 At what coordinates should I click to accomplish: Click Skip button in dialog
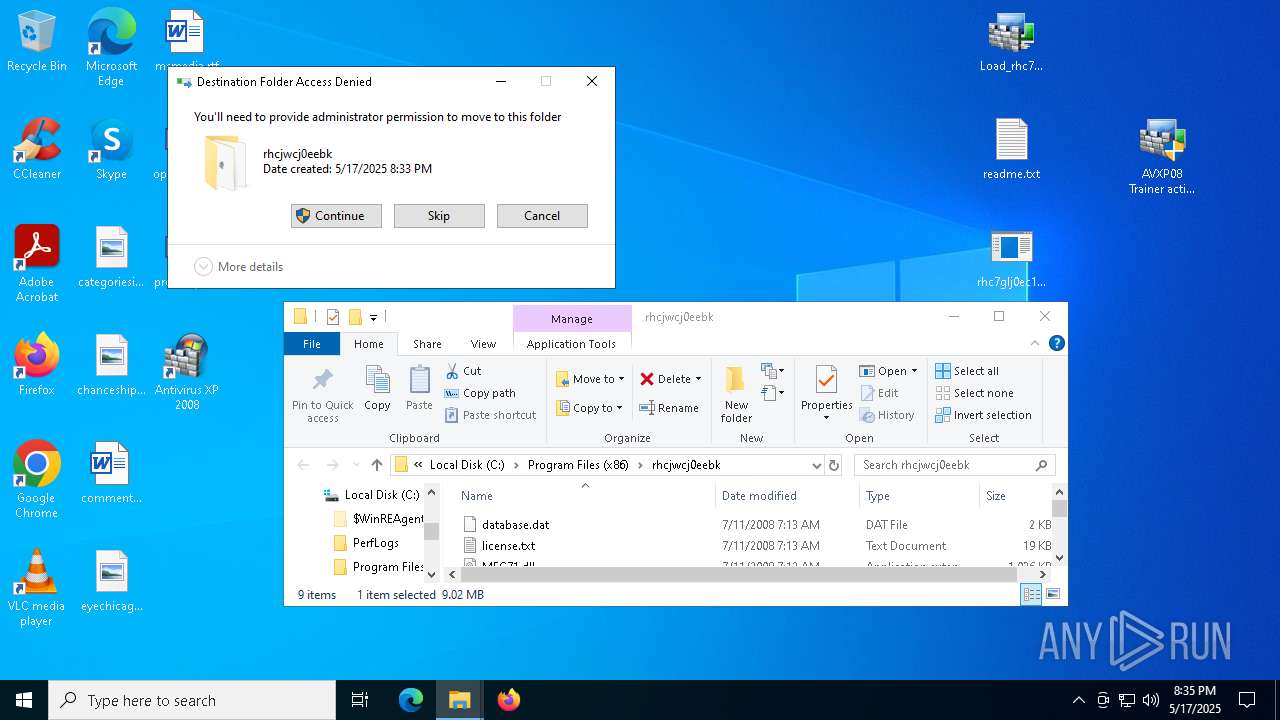tap(439, 216)
